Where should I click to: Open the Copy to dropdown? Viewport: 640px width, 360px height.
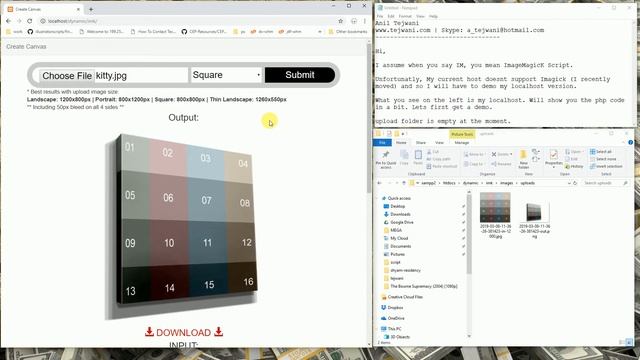474,164
